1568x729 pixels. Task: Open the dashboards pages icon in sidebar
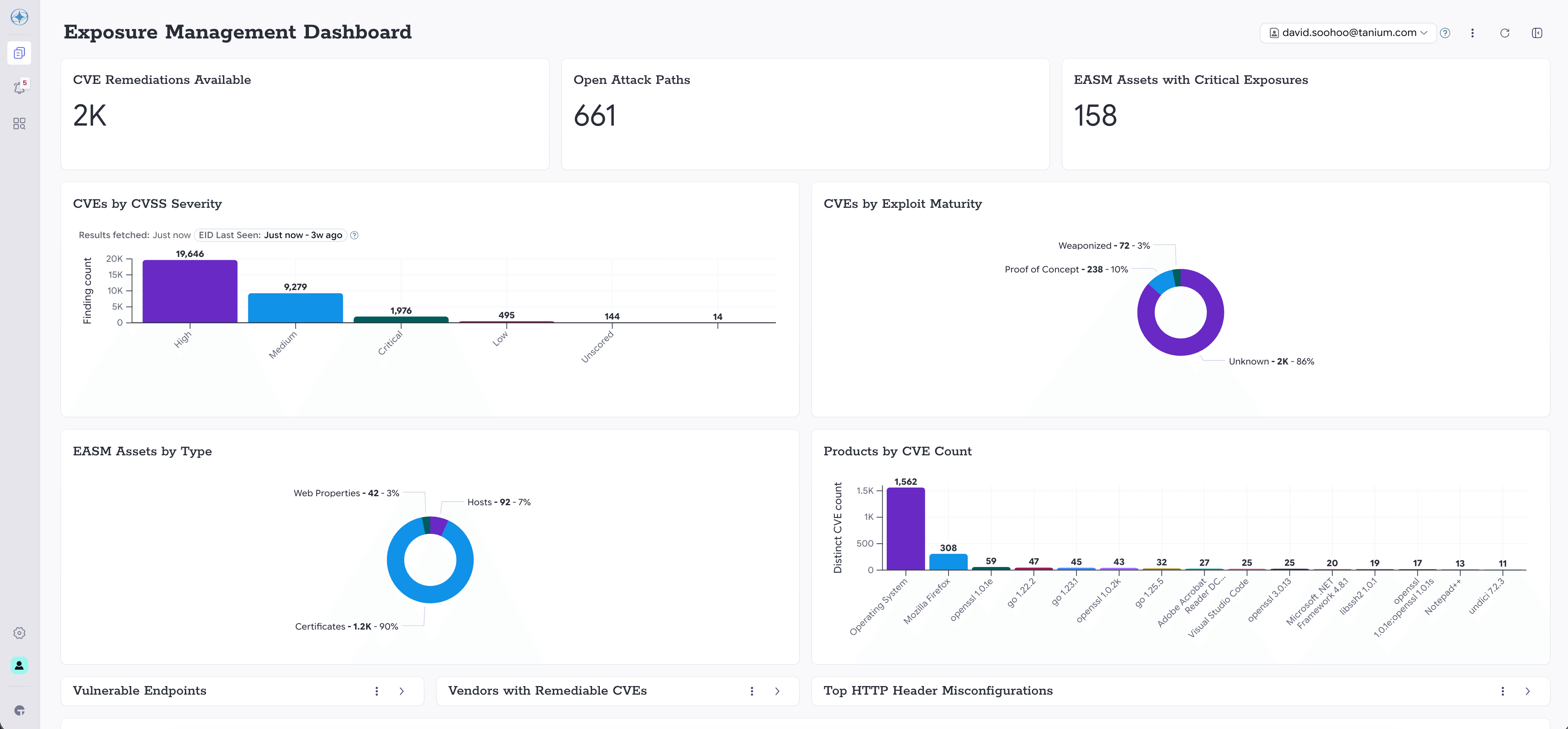[x=20, y=53]
